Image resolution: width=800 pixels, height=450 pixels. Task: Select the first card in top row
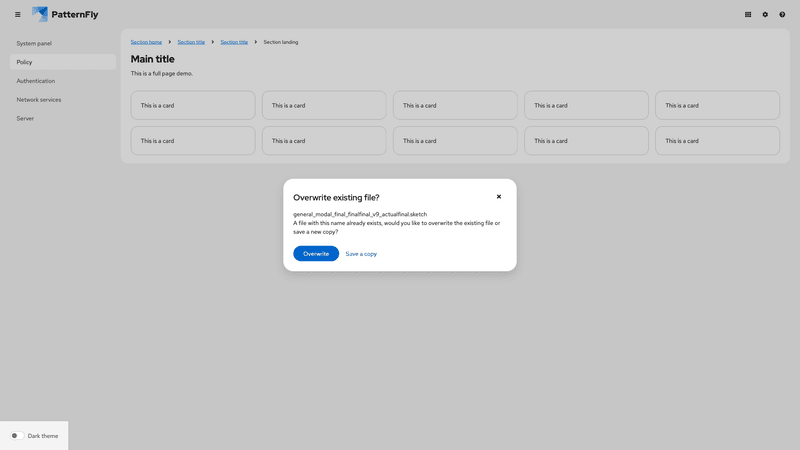coord(193,105)
